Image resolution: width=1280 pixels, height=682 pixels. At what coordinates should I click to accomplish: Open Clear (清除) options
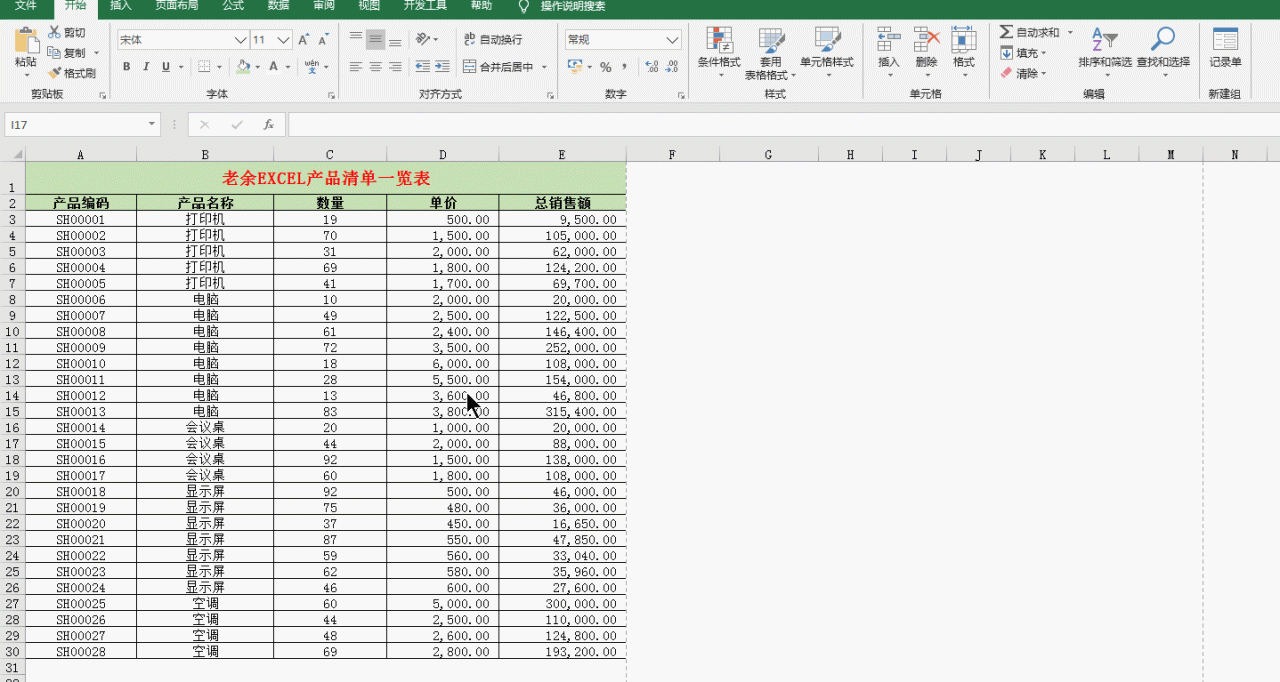coord(1024,73)
